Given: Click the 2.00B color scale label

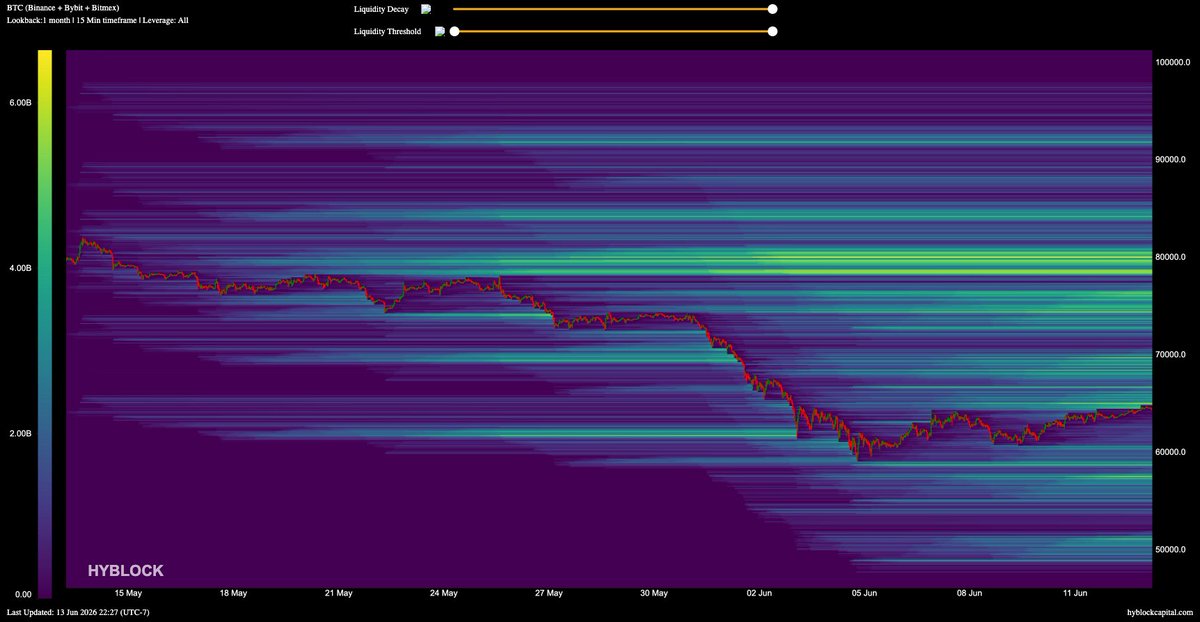Looking at the screenshot, I should click(21, 433).
